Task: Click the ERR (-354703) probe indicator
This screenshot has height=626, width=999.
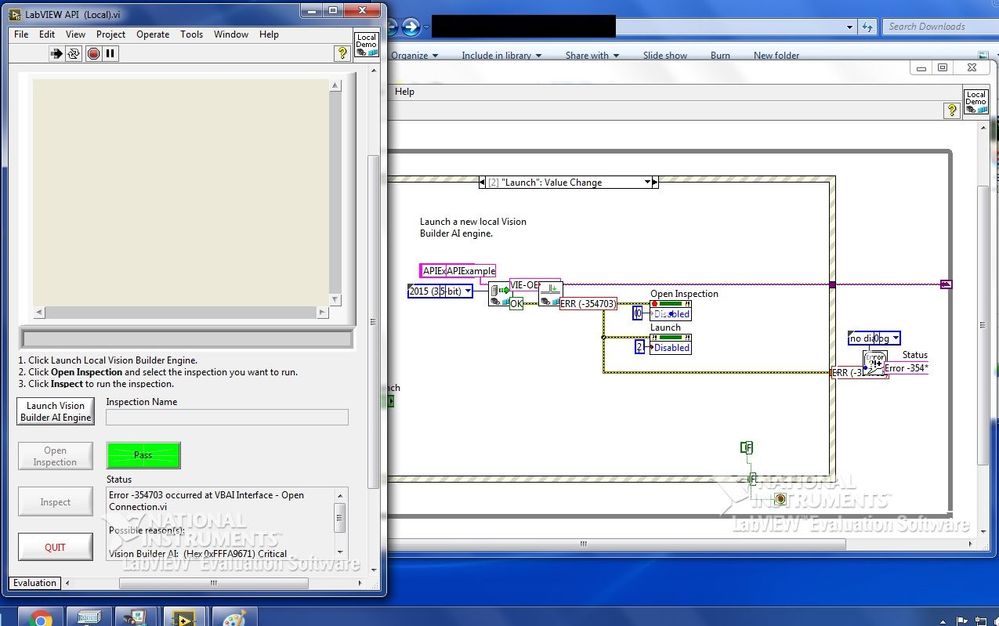Action: pyautogui.click(x=588, y=304)
